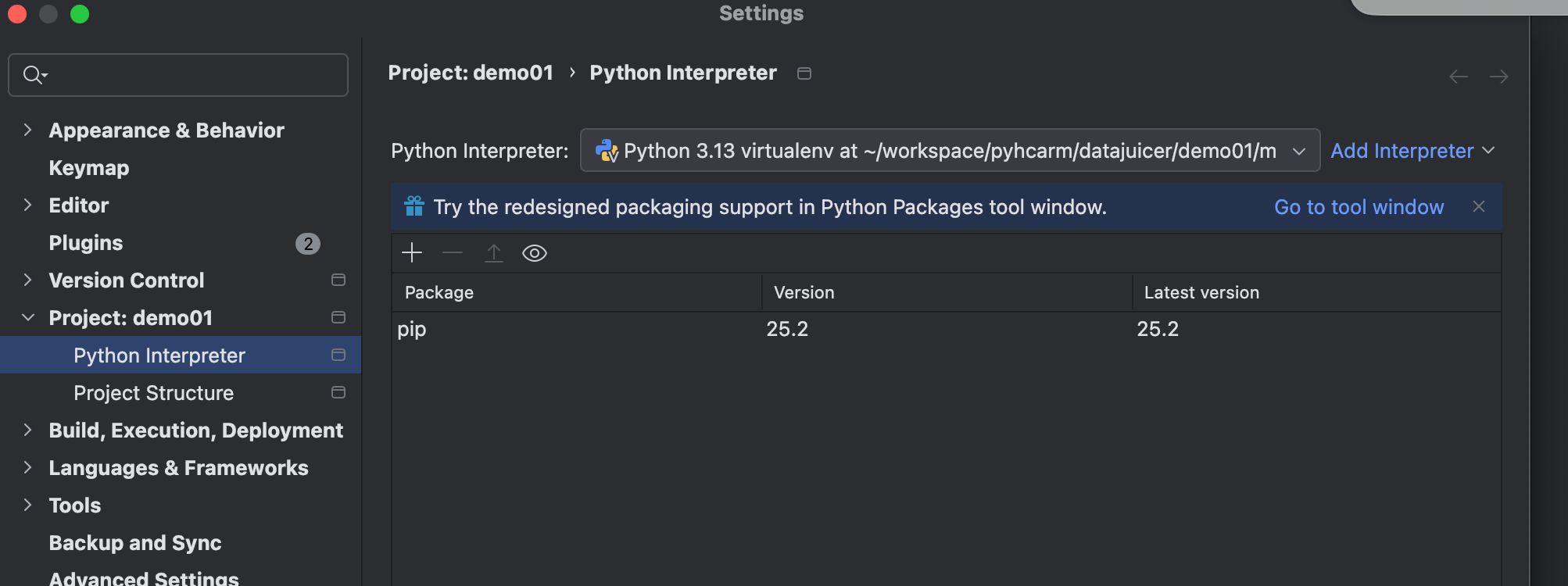Select Project Structure settings page
Screen dimensions: 1568x586
pos(153,392)
